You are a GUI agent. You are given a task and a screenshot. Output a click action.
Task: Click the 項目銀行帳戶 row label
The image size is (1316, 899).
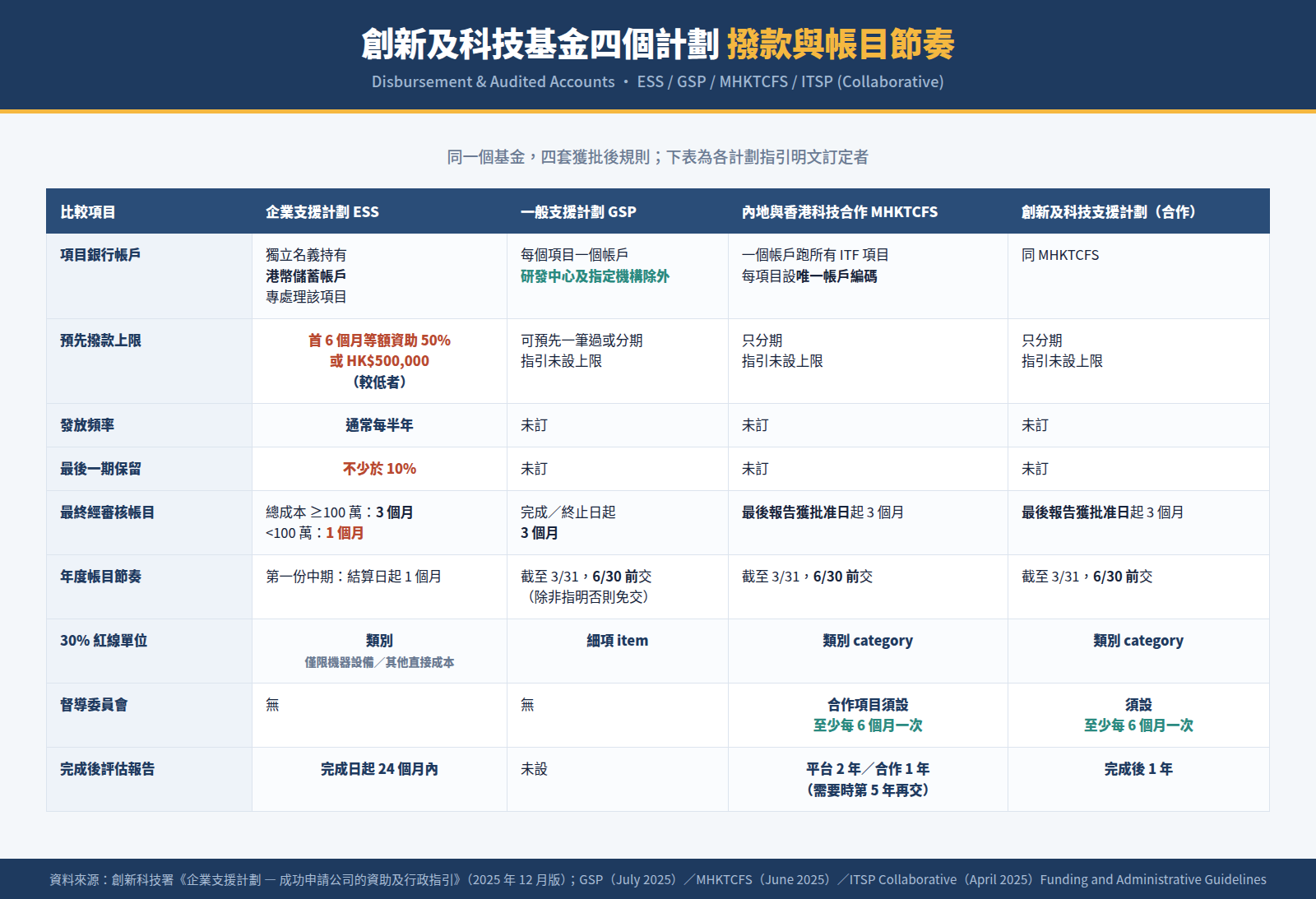coord(100,255)
